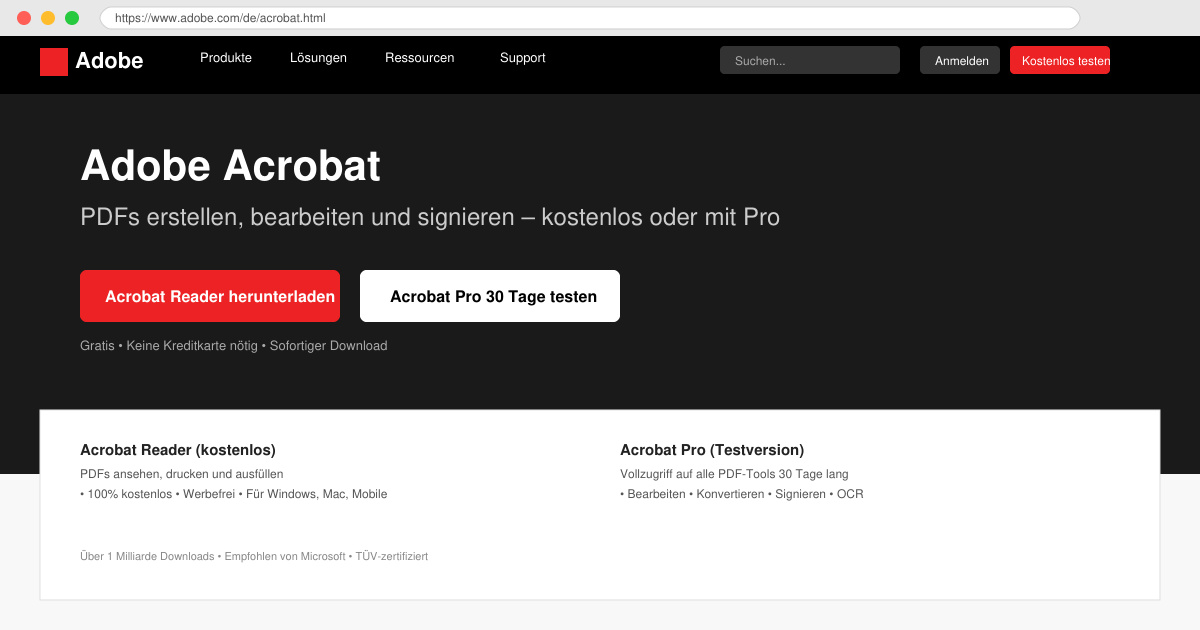Click text '100% kostenlos • Werbefrei' line

233,494
